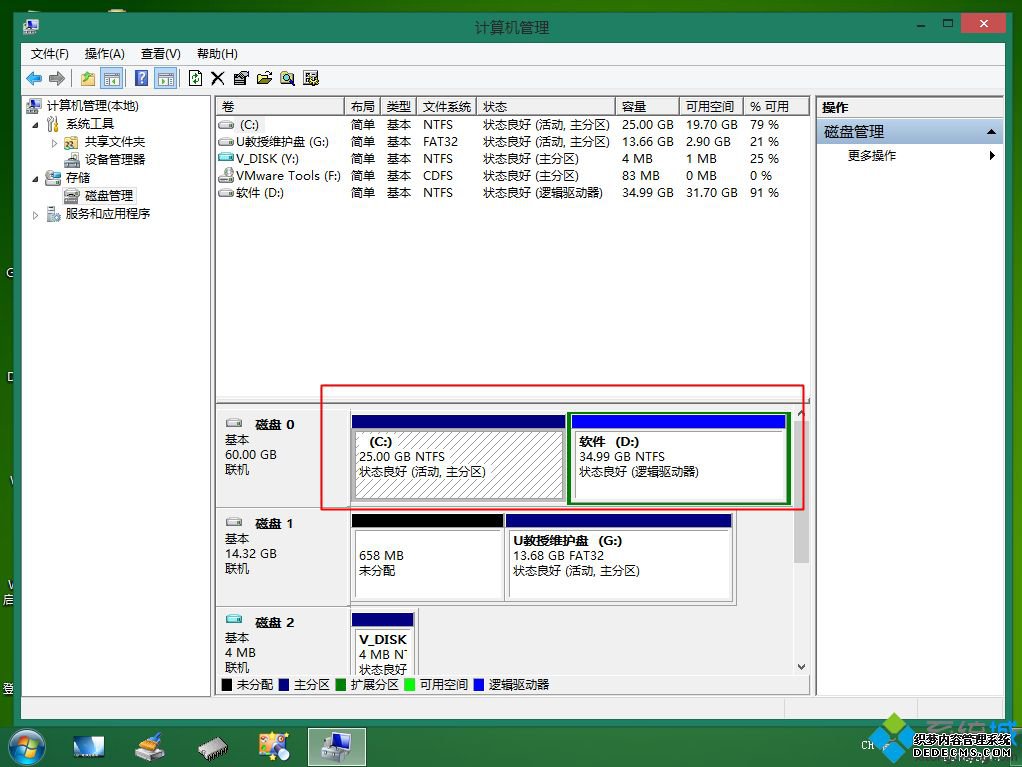The height and width of the screenshot is (767, 1022).
Task: Open the colorful star taskbar app
Action: coord(274,747)
